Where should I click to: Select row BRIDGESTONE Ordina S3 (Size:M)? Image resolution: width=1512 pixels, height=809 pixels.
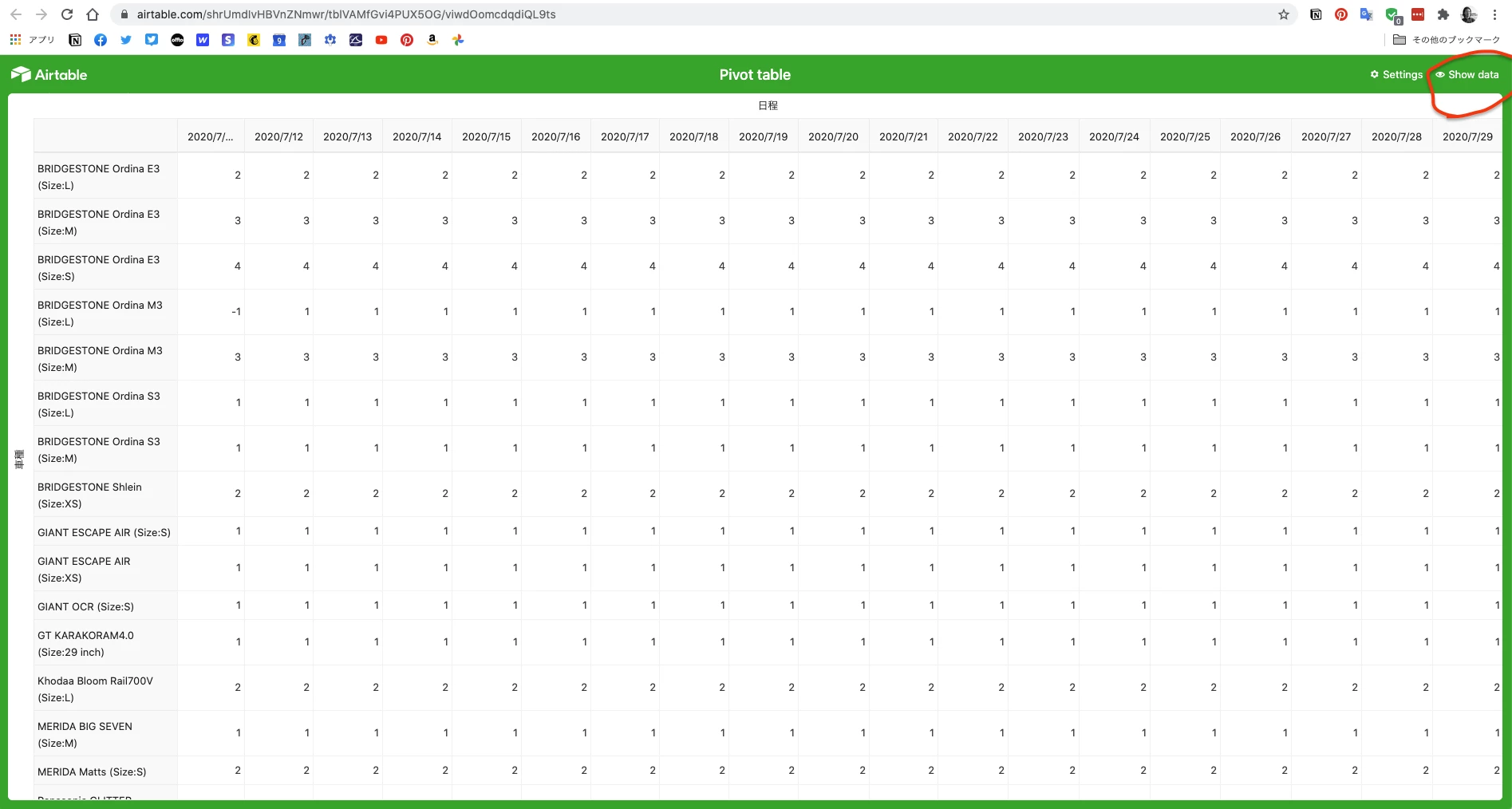point(105,449)
